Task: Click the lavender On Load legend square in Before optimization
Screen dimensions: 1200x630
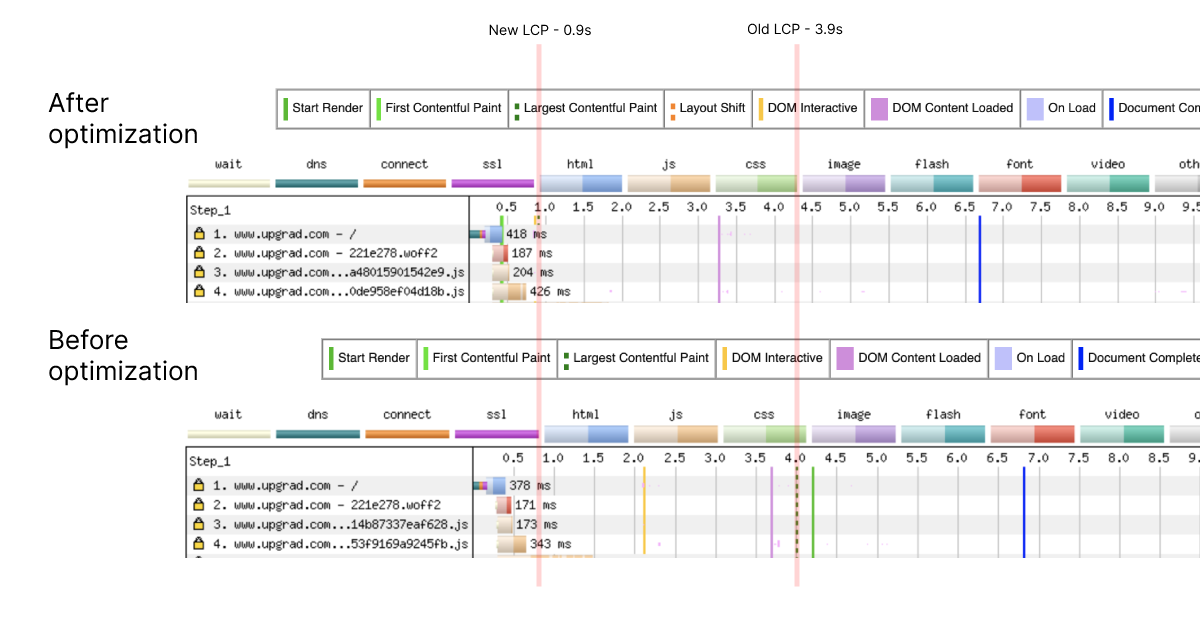Action: [1002, 358]
